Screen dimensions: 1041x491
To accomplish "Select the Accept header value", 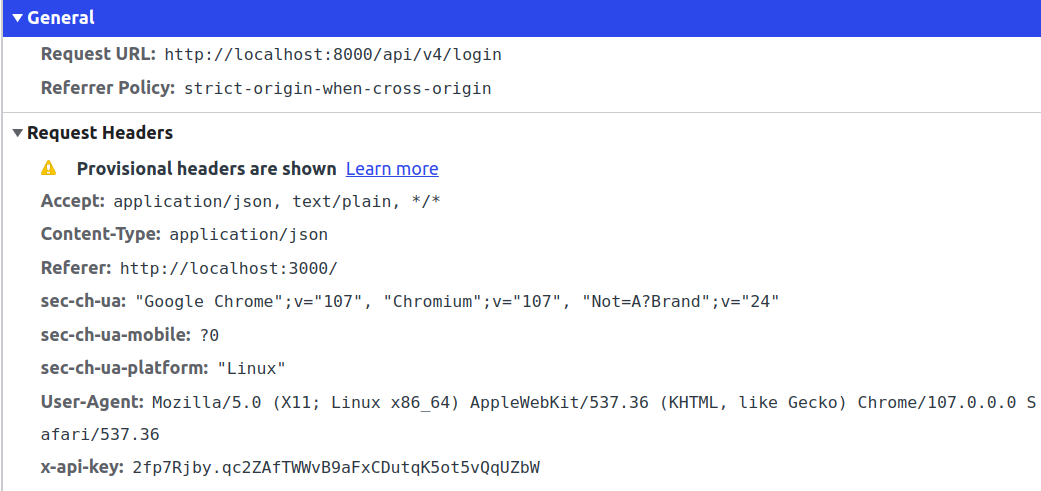I will click(x=278, y=202).
